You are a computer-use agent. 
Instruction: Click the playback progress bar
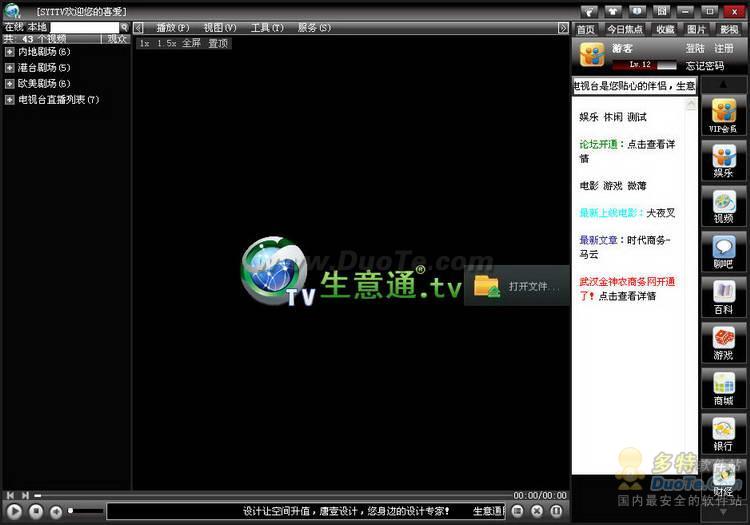coord(275,495)
